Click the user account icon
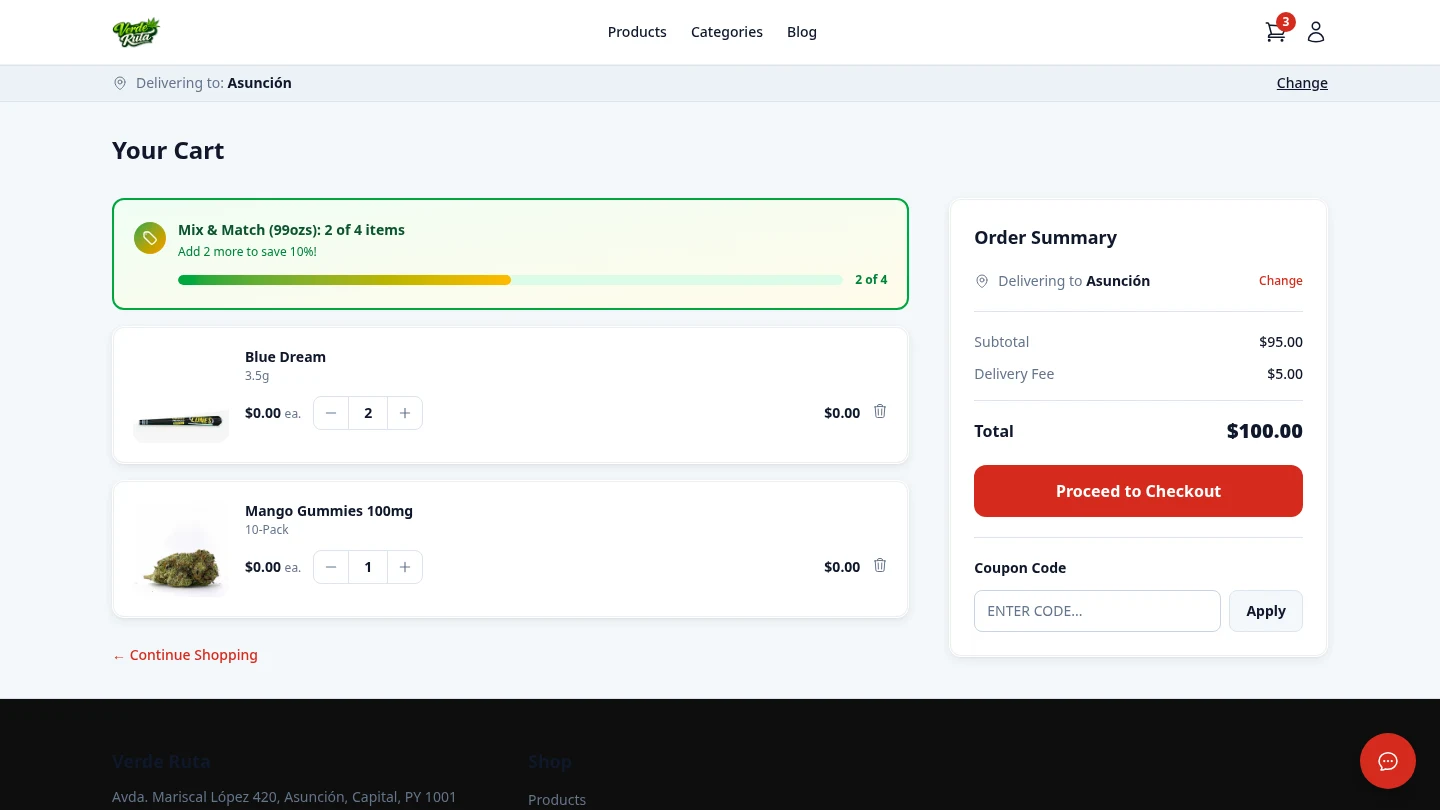The height and width of the screenshot is (810, 1440). pos(1315,31)
